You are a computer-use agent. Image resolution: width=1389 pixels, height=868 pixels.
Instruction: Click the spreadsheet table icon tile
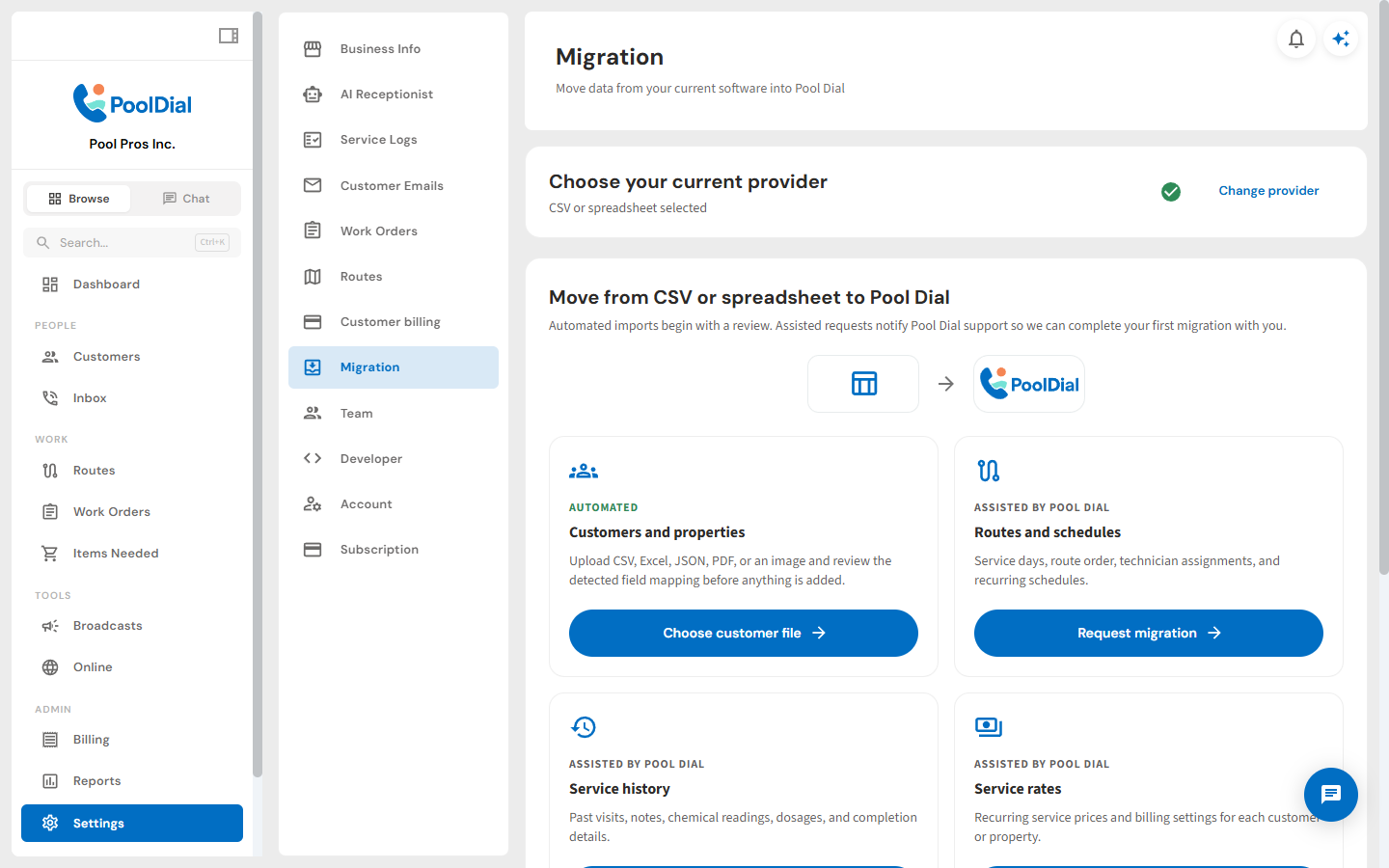[x=863, y=384]
